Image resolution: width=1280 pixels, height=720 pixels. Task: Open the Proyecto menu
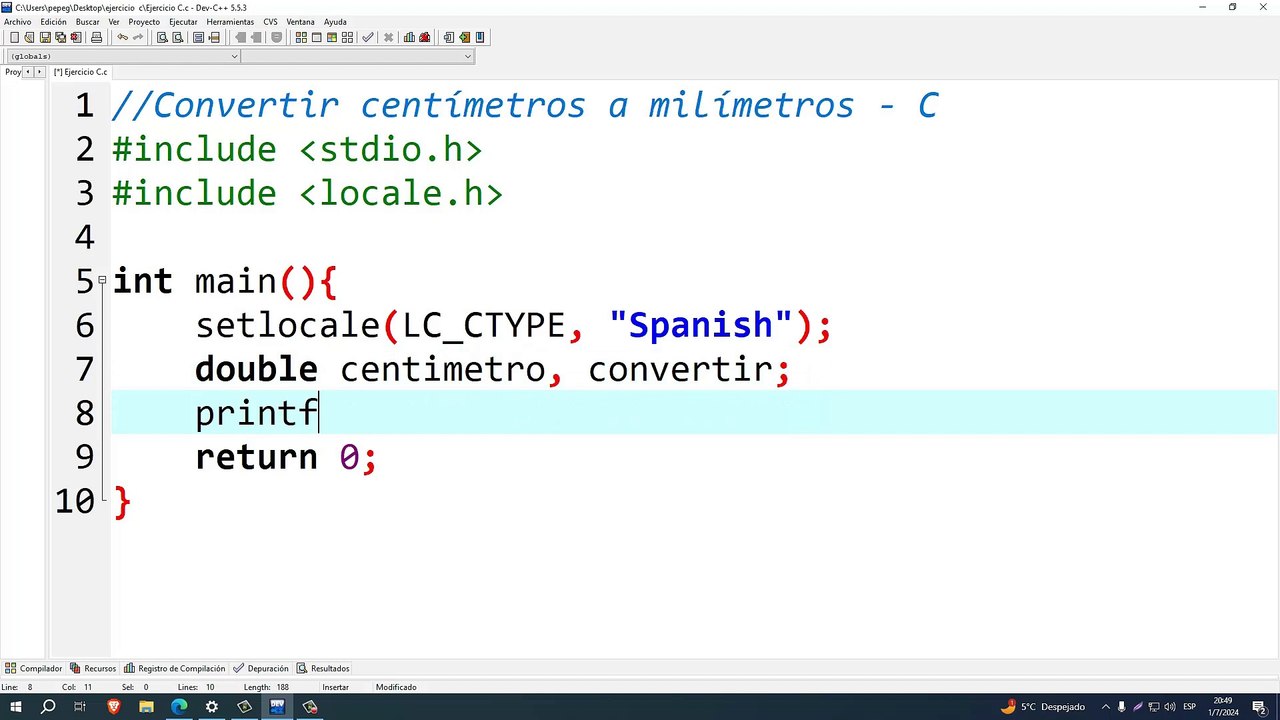click(x=144, y=22)
